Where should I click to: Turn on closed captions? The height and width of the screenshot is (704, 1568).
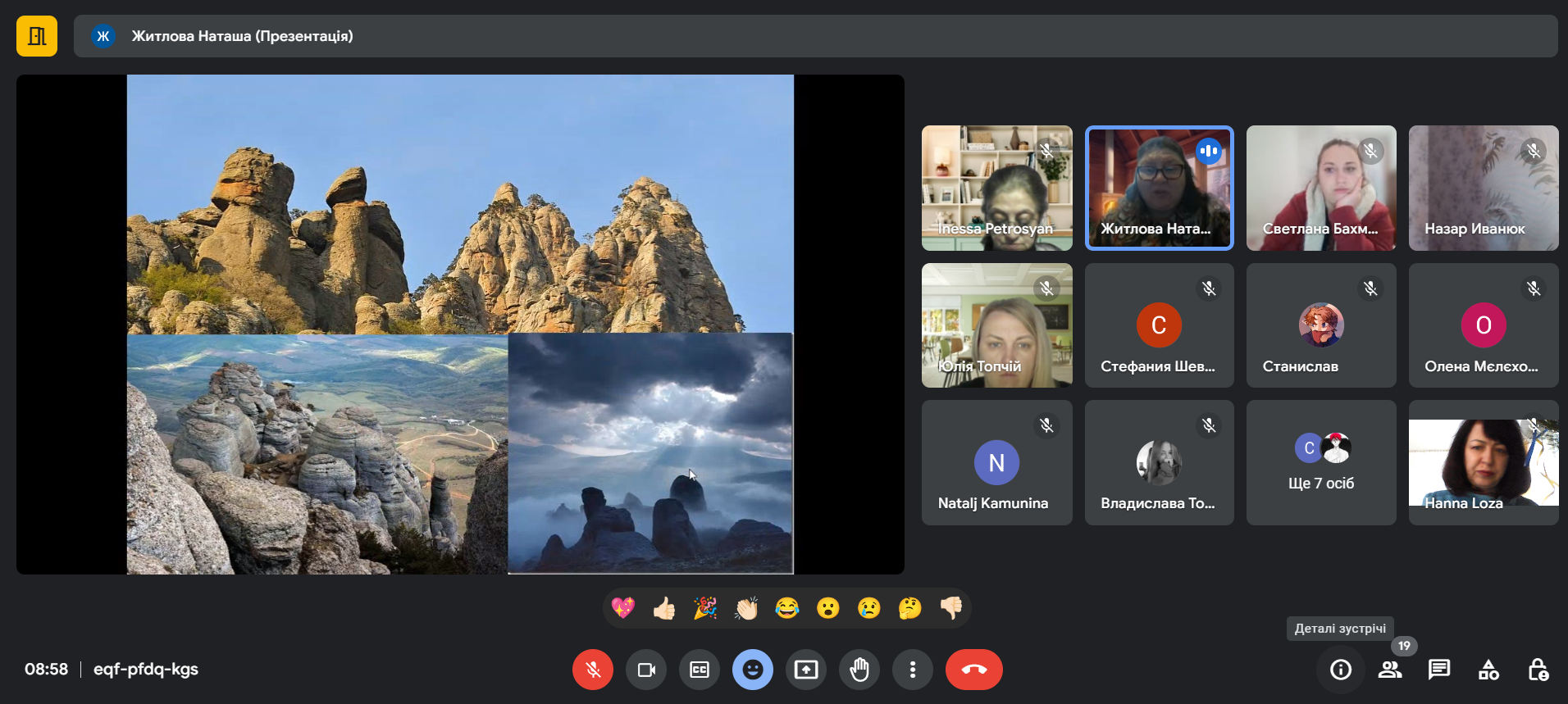(700, 670)
